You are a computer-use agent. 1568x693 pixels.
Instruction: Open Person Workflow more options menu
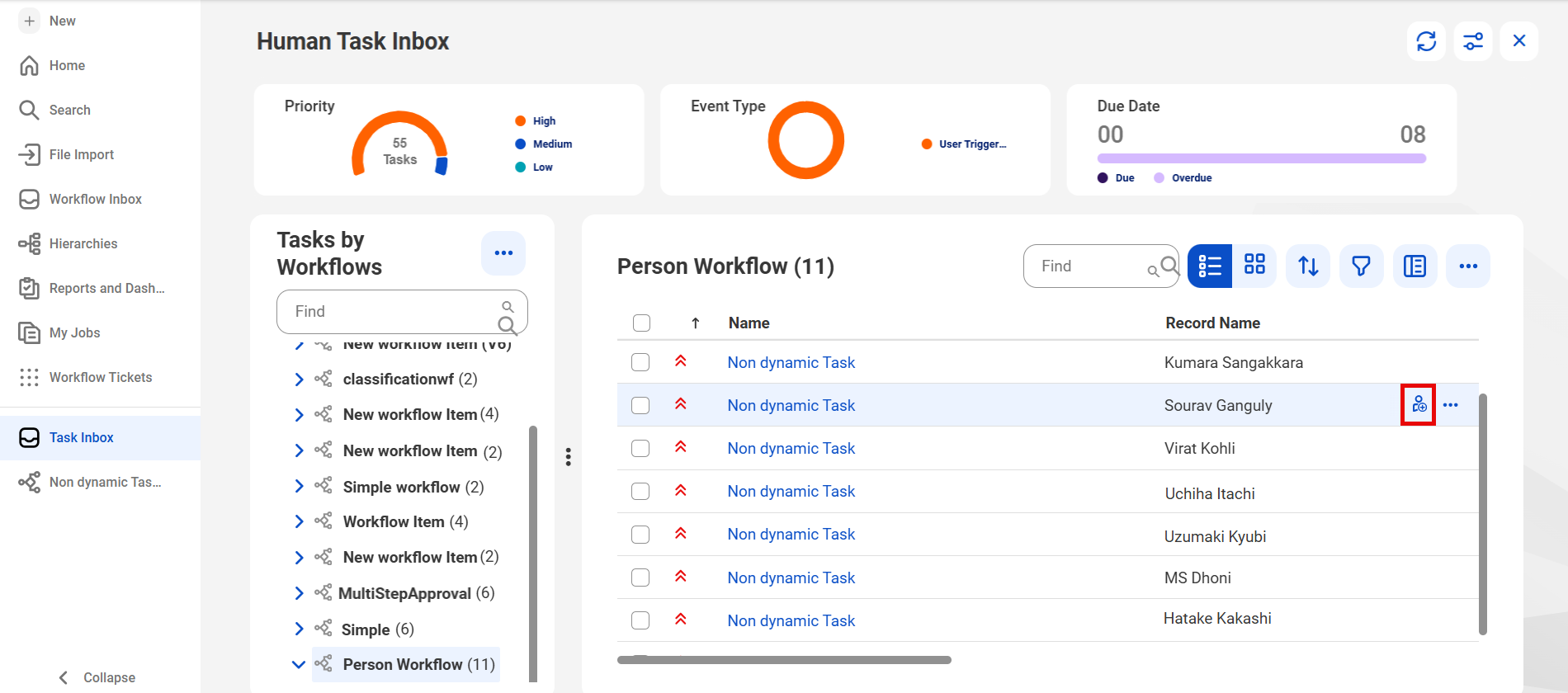[1468, 266]
